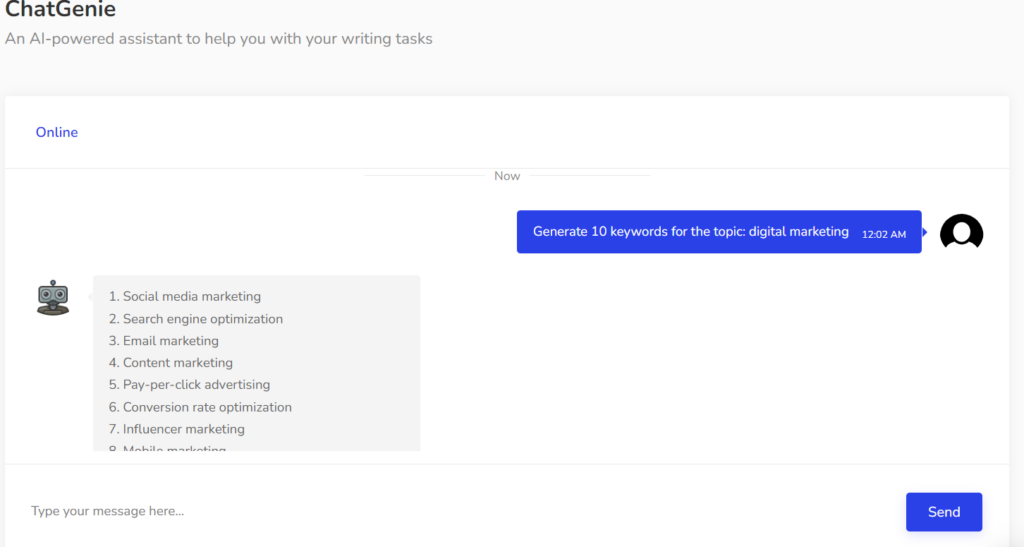This screenshot has width=1024, height=547.
Task: Click the 12:02 AM message timestamp
Action: [x=883, y=234]
